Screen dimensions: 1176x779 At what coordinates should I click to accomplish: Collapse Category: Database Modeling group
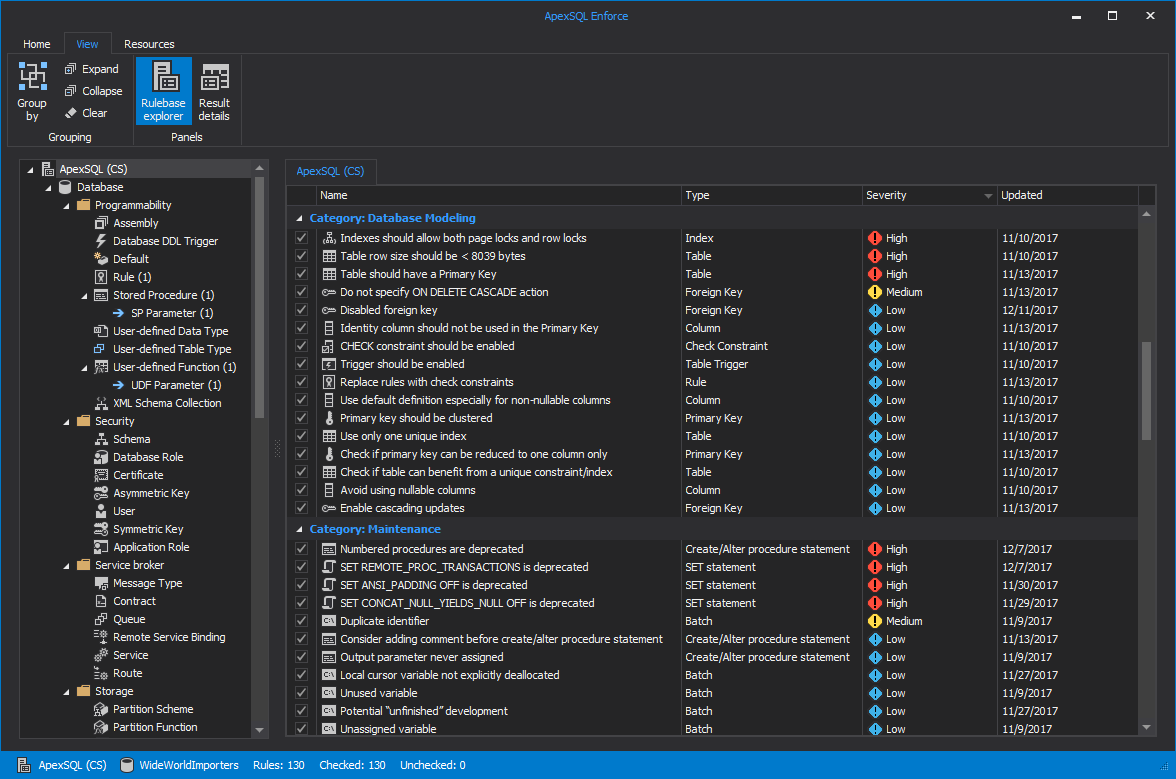point(299,218)
